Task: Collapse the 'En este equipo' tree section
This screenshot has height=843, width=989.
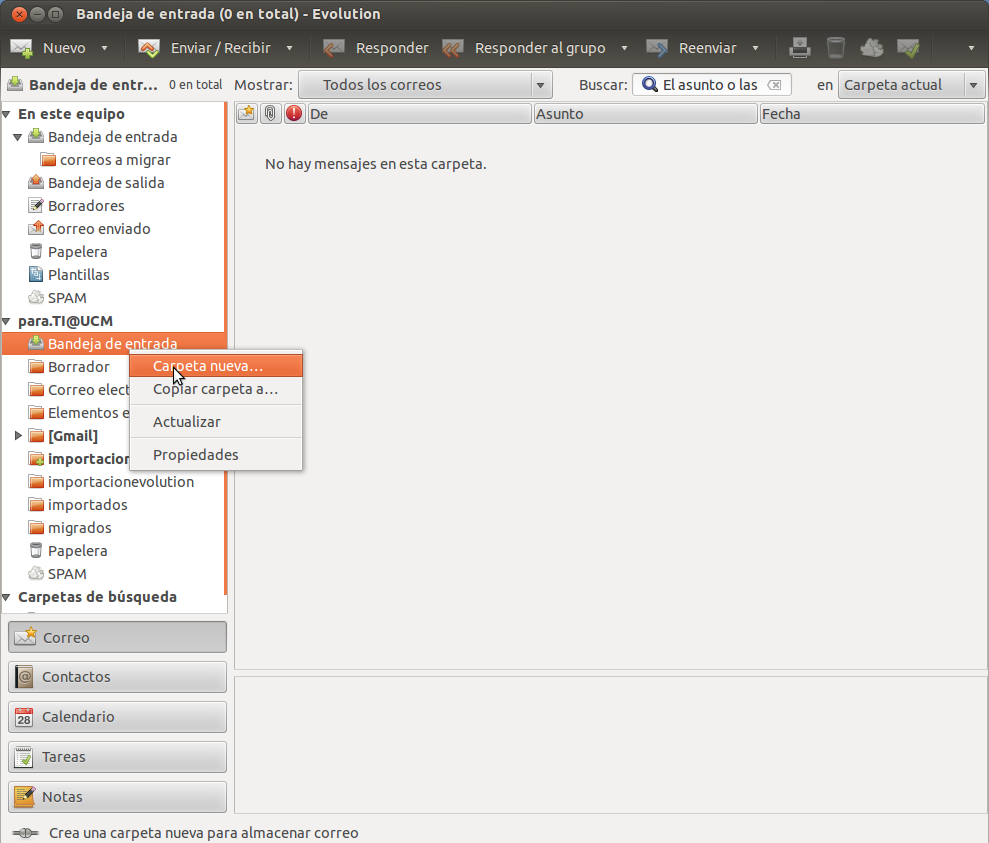Action: coord(6,114)
